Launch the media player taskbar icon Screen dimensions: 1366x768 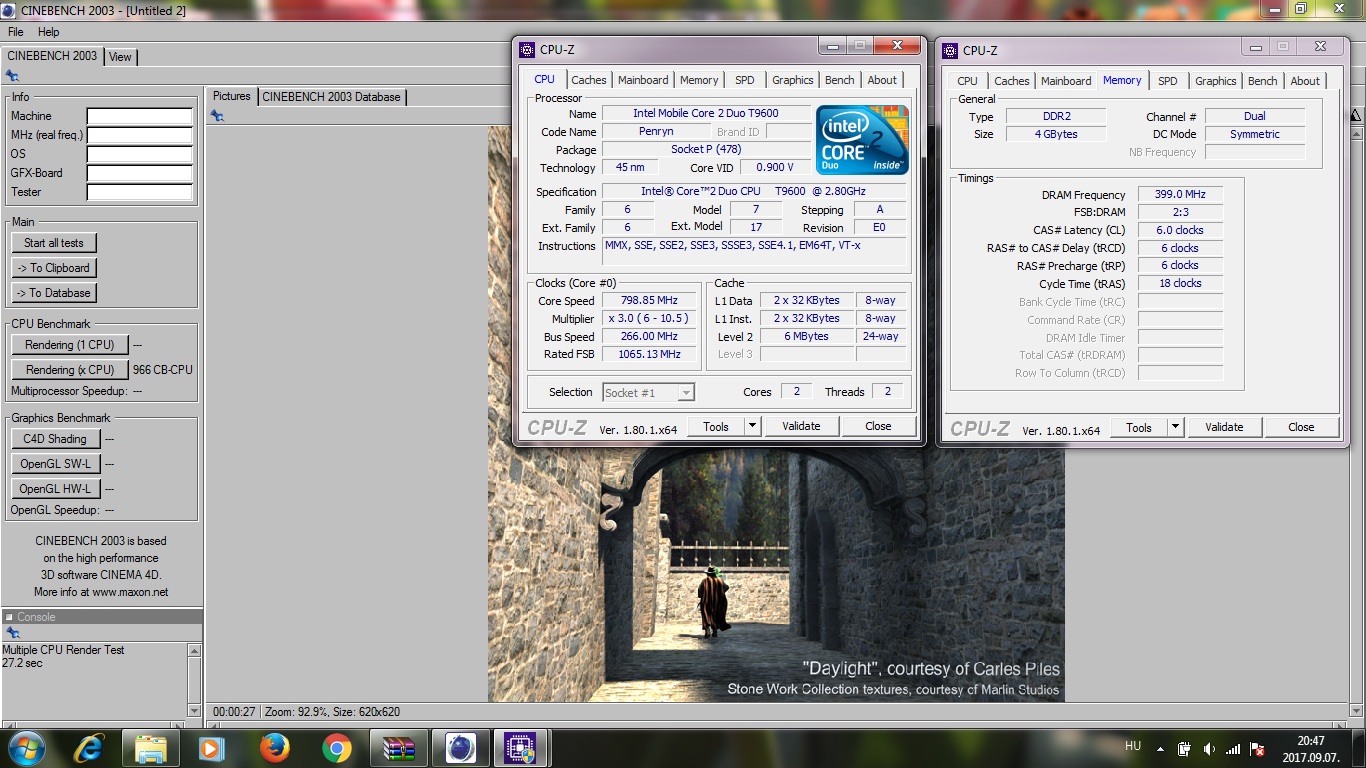point(212,748)
